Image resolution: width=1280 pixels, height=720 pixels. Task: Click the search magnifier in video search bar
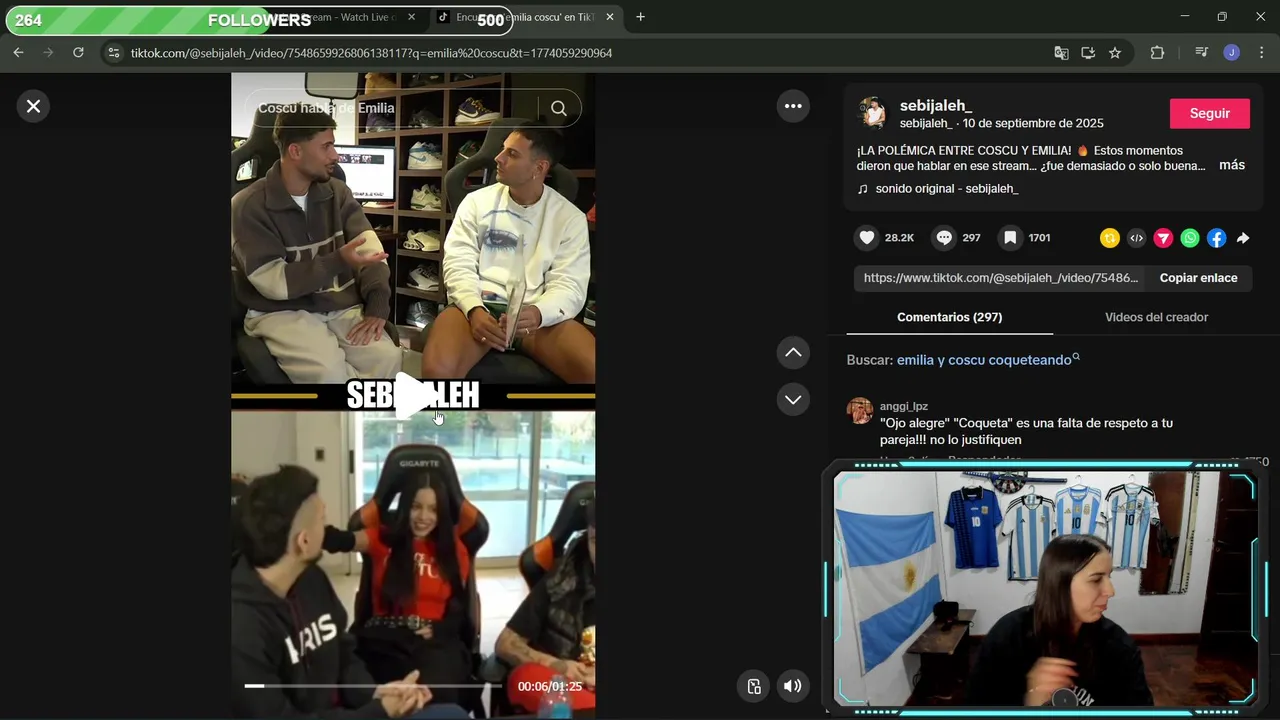point(559,108)
